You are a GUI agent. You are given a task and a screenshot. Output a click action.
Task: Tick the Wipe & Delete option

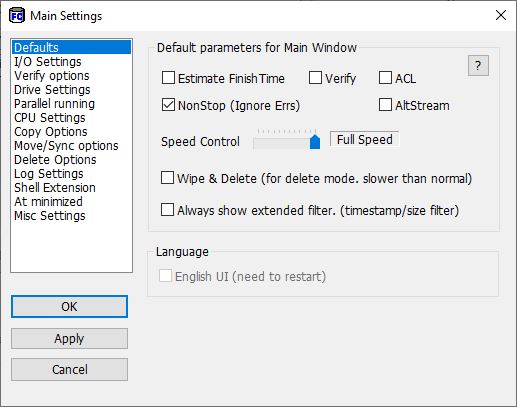click(x=167, y=178)
